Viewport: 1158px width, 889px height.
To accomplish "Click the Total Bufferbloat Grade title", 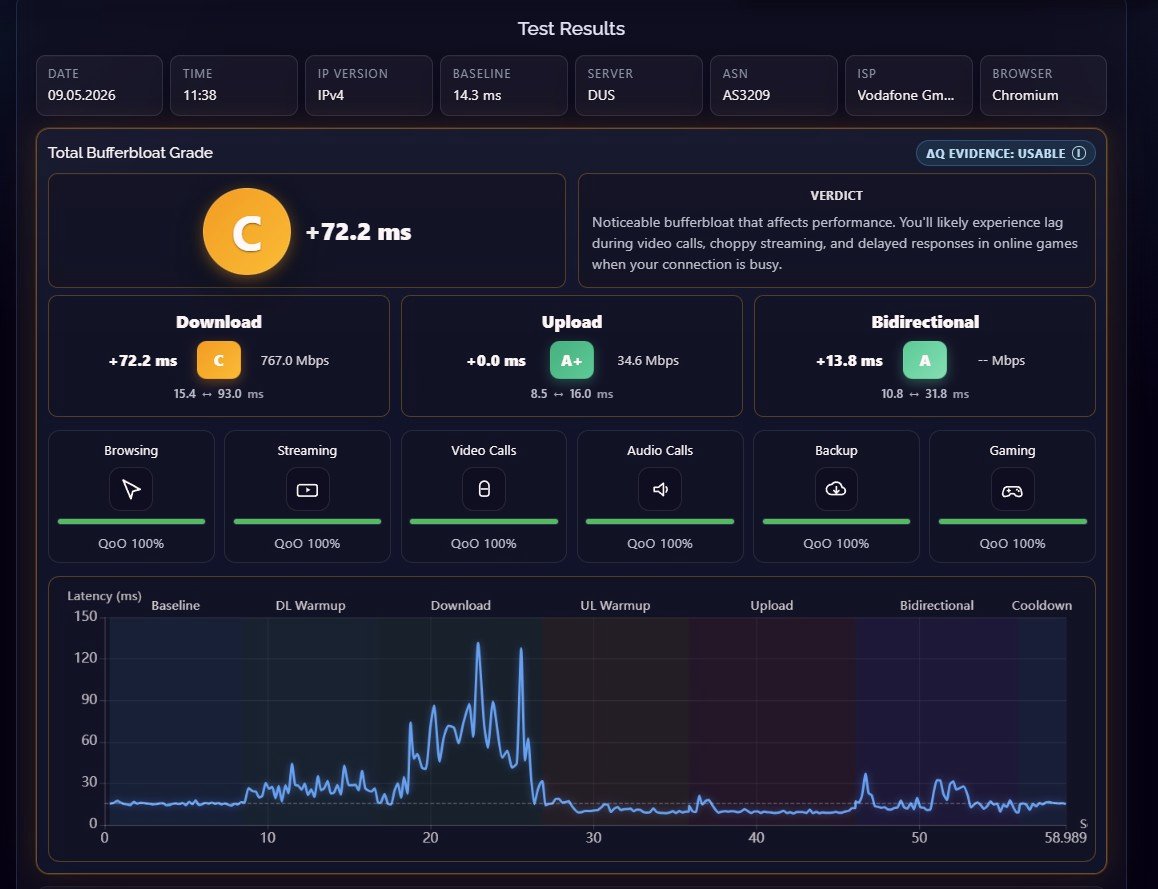I will tap(130, 153).
